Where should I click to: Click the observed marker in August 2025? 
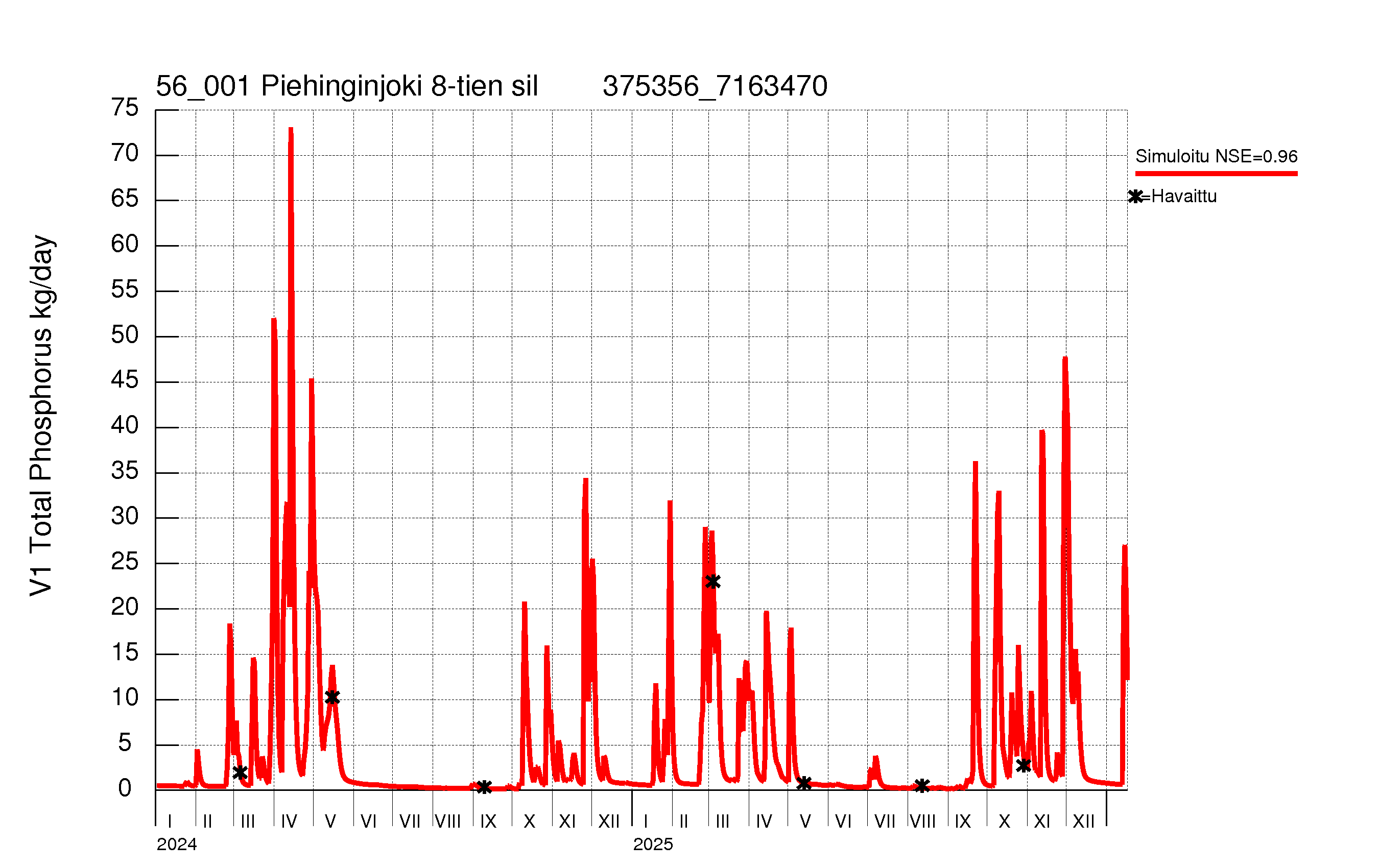pos(922,786)
